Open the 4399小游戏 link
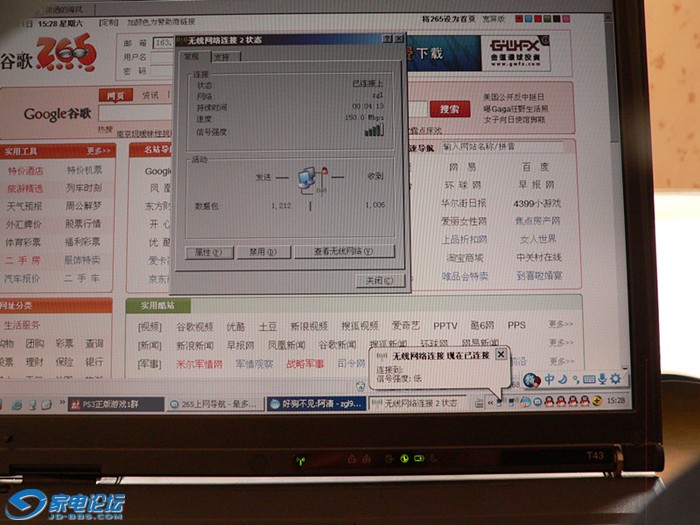 pos(537,204)
